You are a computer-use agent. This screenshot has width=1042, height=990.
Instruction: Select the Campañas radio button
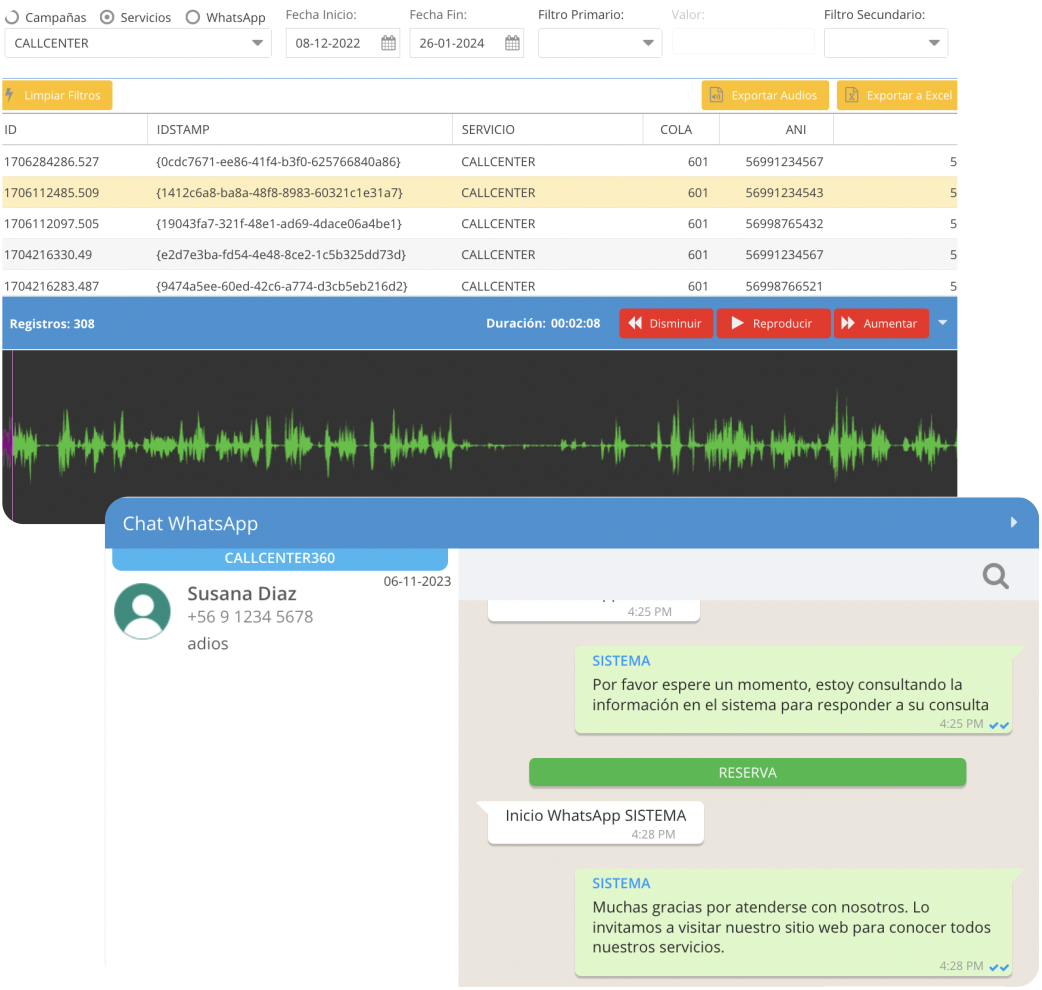coord(11,17)
